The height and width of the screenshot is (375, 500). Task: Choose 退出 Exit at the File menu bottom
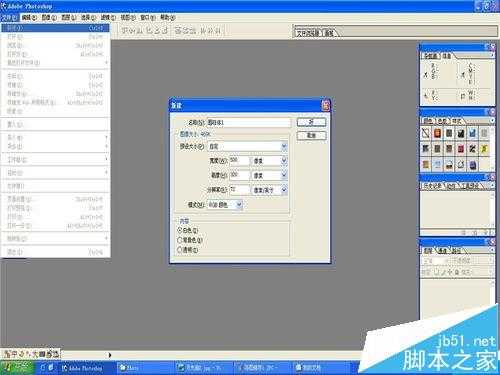coord(55,252)
